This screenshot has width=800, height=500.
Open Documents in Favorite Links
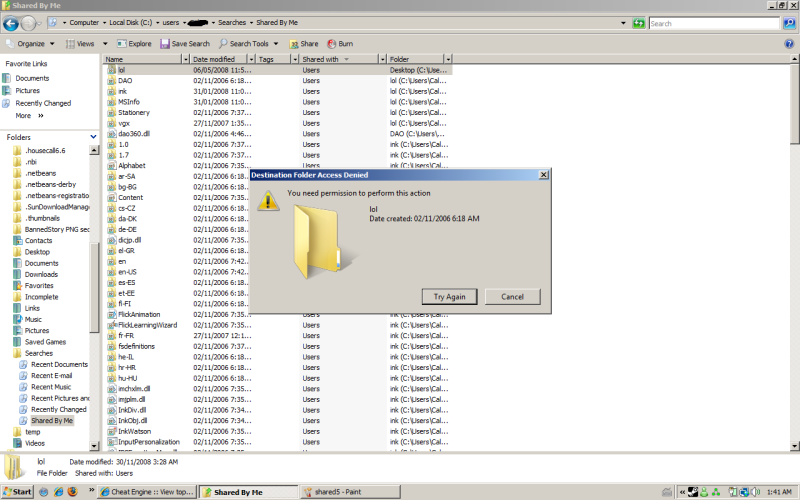click(32, 78)
